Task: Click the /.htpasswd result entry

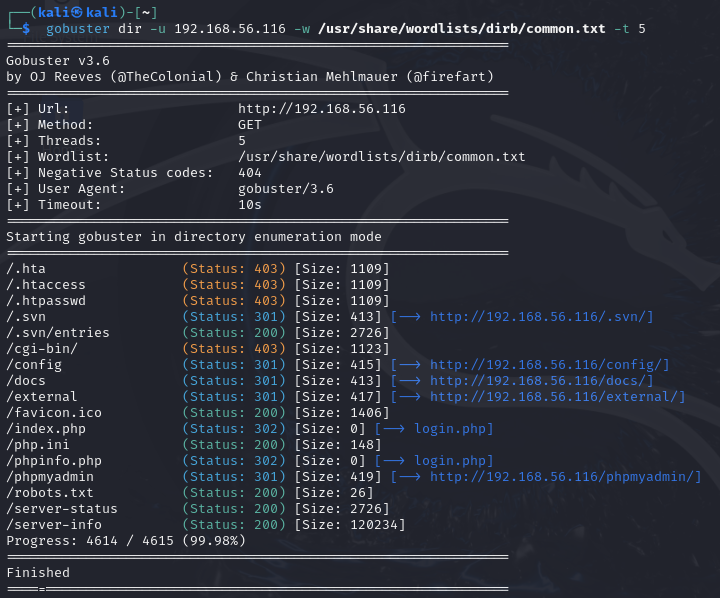Action: [46, 301]
